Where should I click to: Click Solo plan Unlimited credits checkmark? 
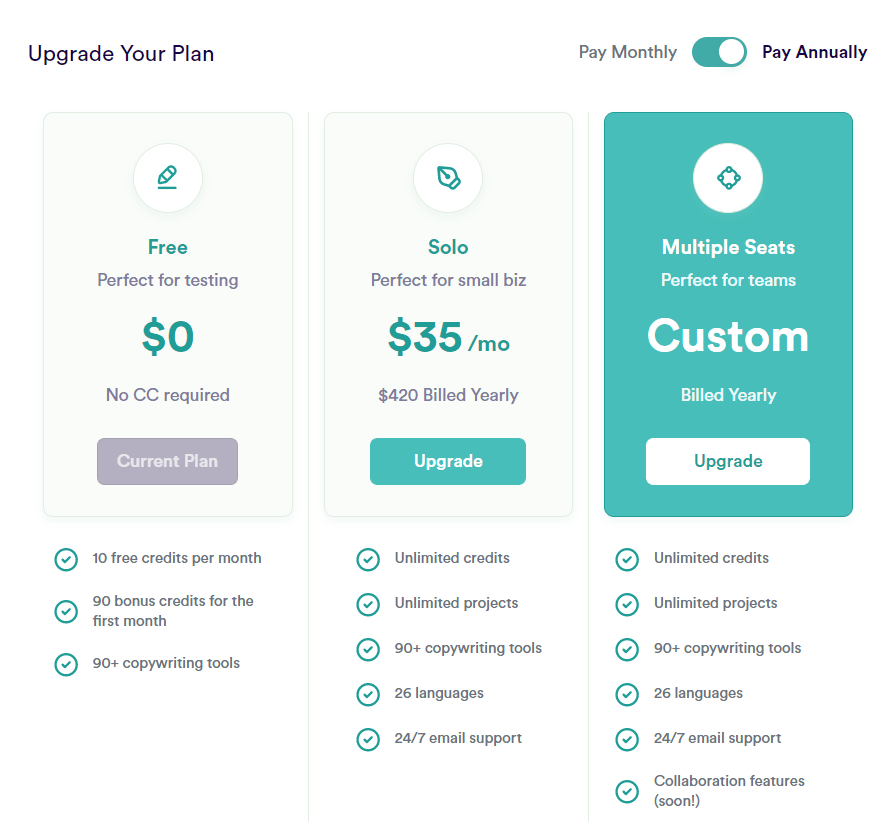[368, 559]
